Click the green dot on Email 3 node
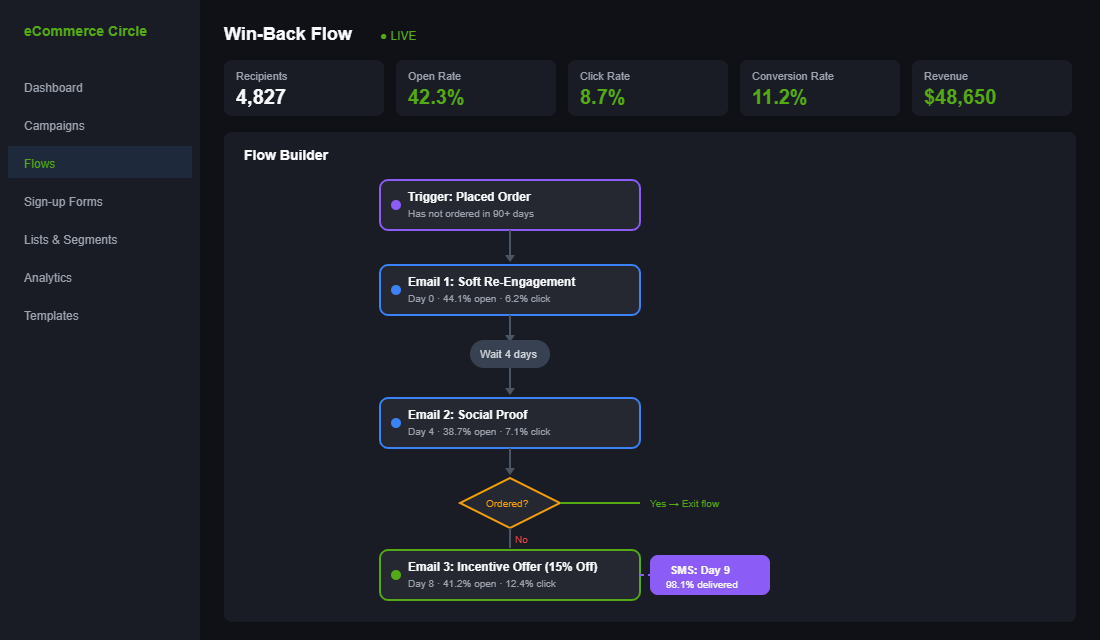 point(396,575)
